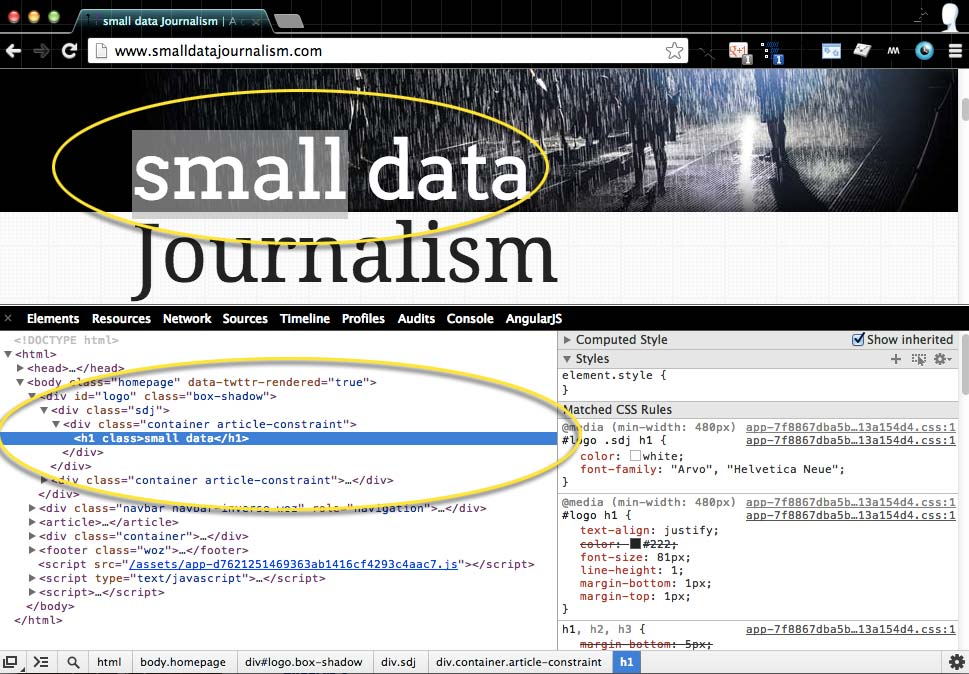The width and height of the screenshot is (969, 674).
Task: Select div#logo.box-shadow breadcrumb
Action: point(303,662)
